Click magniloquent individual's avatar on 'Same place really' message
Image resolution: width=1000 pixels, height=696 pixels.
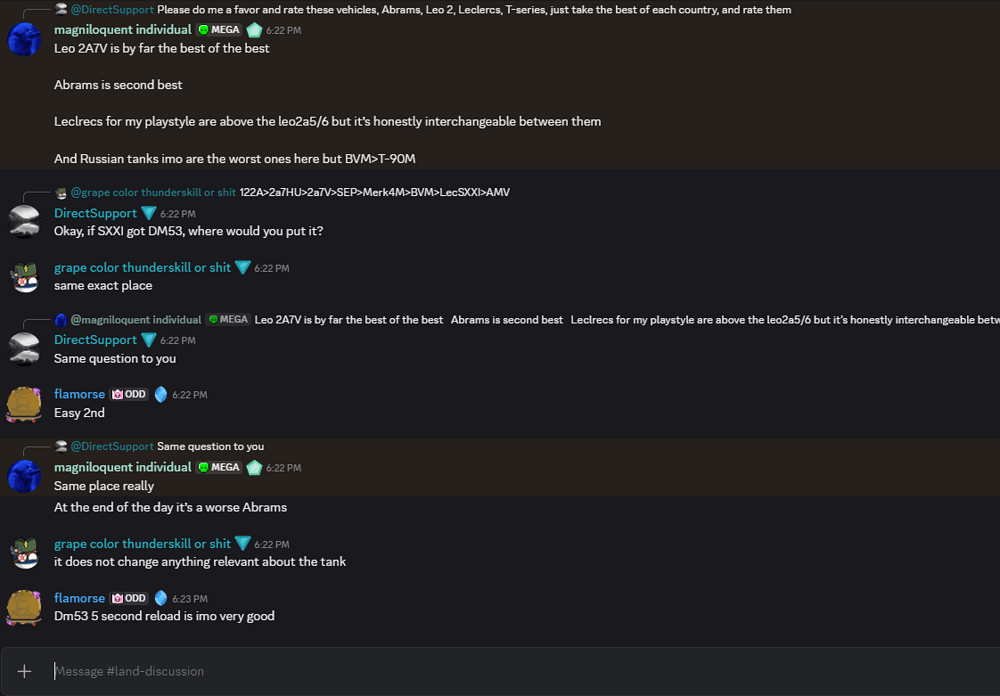(x=24, y=476)
